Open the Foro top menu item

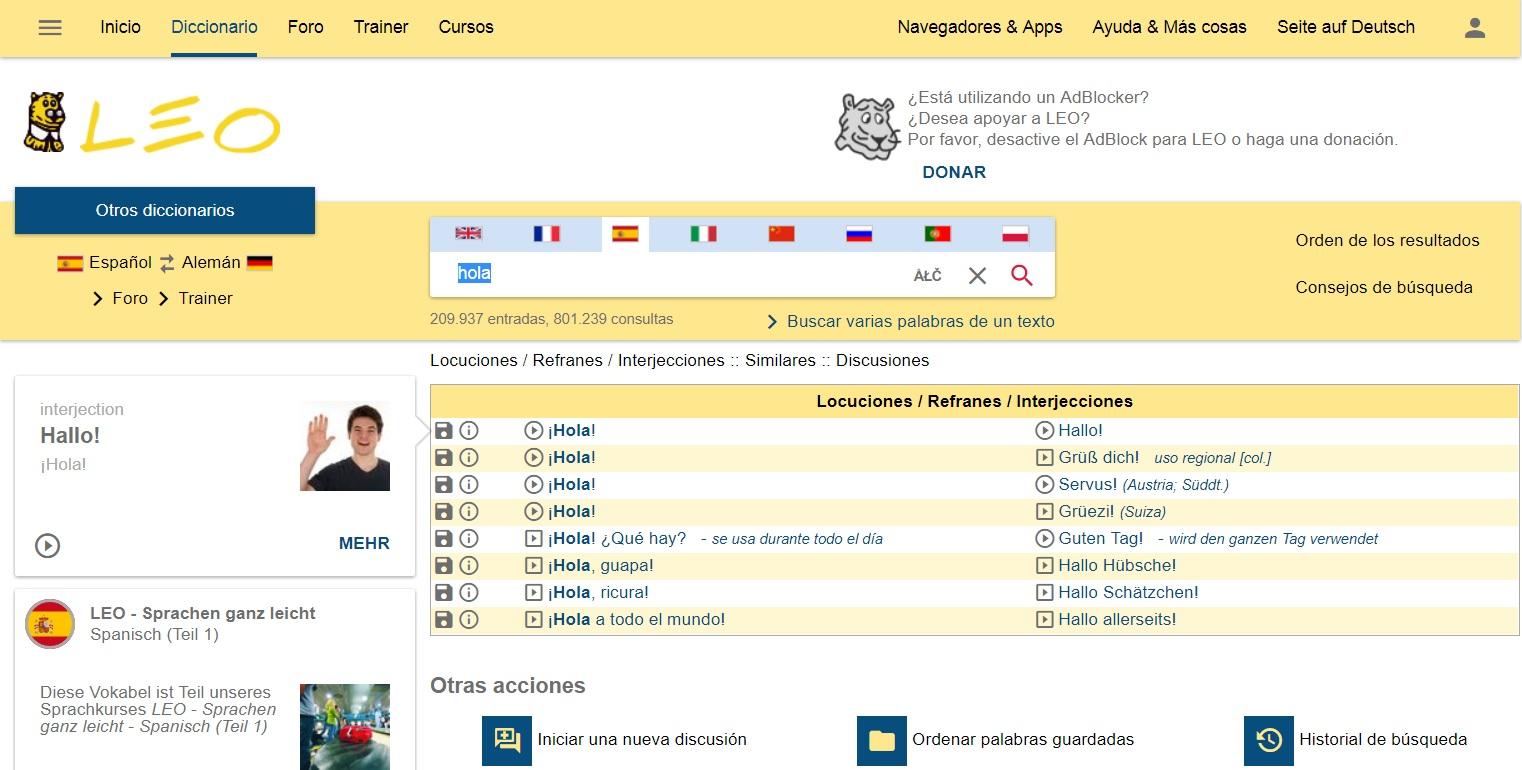305,28
